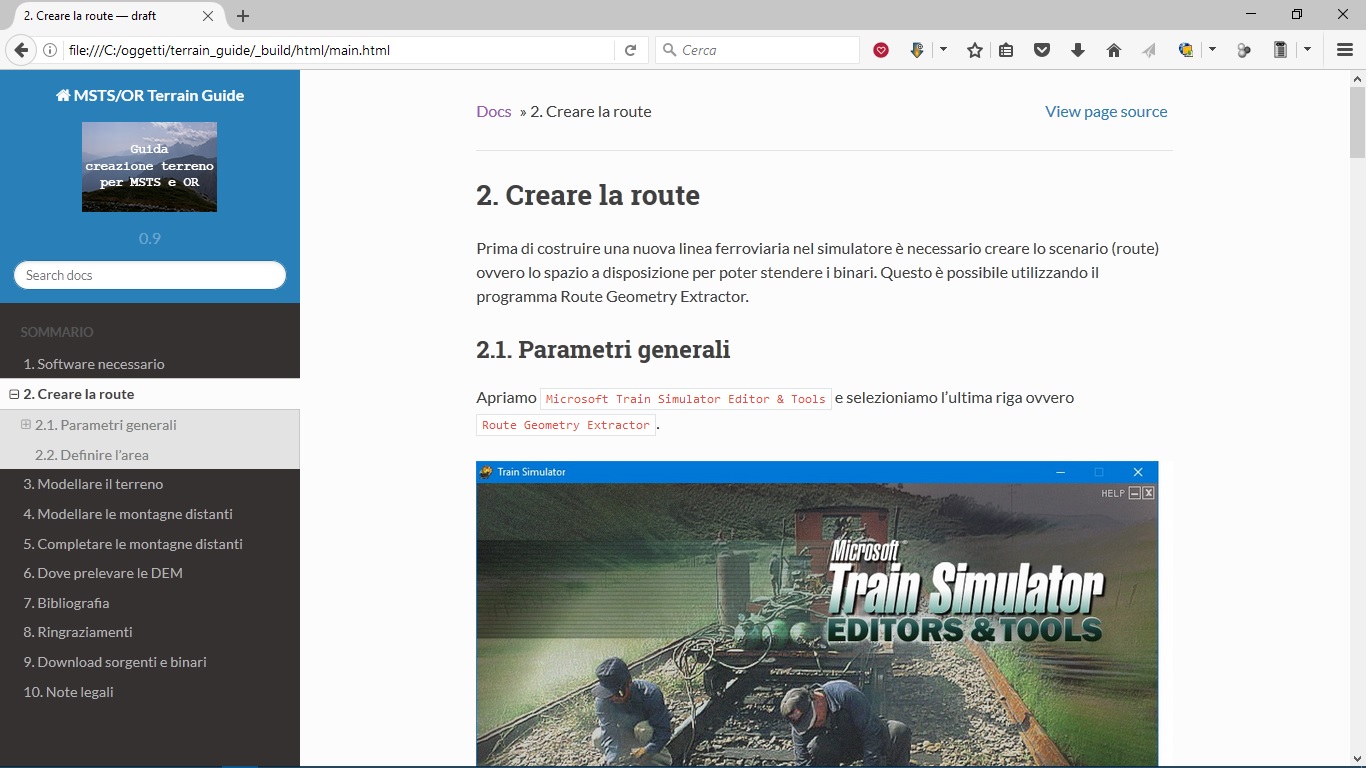
Task: Click the red heart extension icon
Action: coord(881,50)
